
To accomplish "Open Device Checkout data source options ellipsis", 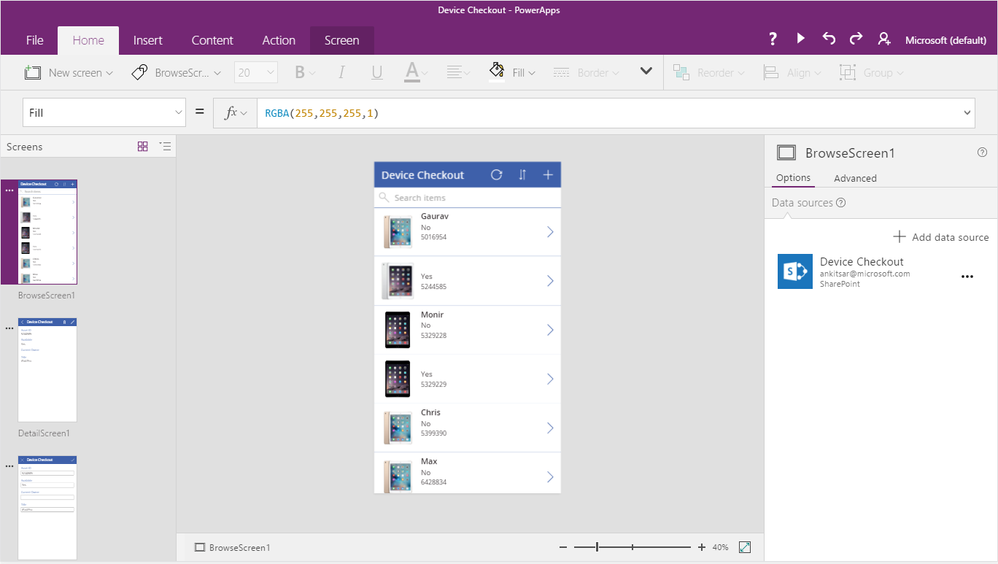I will click(967, 276).
